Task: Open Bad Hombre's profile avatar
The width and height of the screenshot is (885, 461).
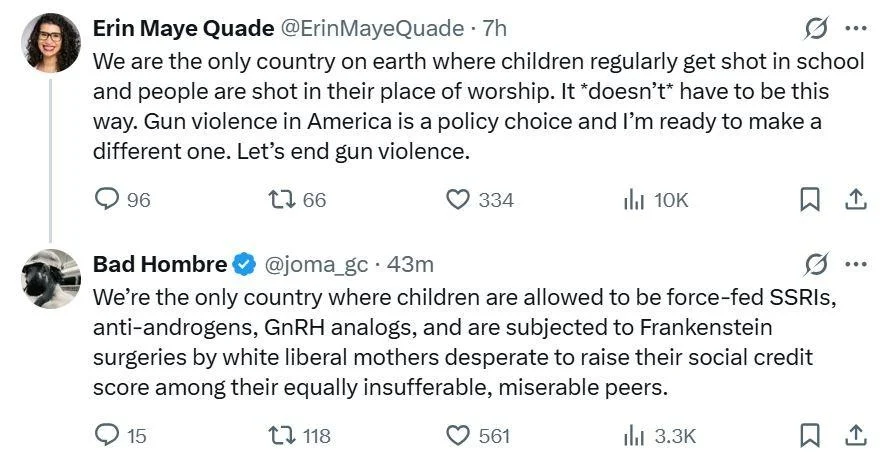Action: pyautogui.click(x=50, y=278)
